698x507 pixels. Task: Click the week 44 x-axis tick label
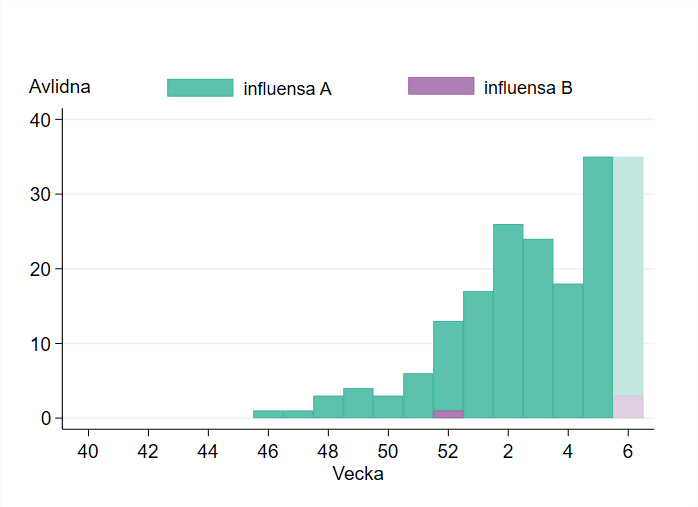(x=208, y=449)
